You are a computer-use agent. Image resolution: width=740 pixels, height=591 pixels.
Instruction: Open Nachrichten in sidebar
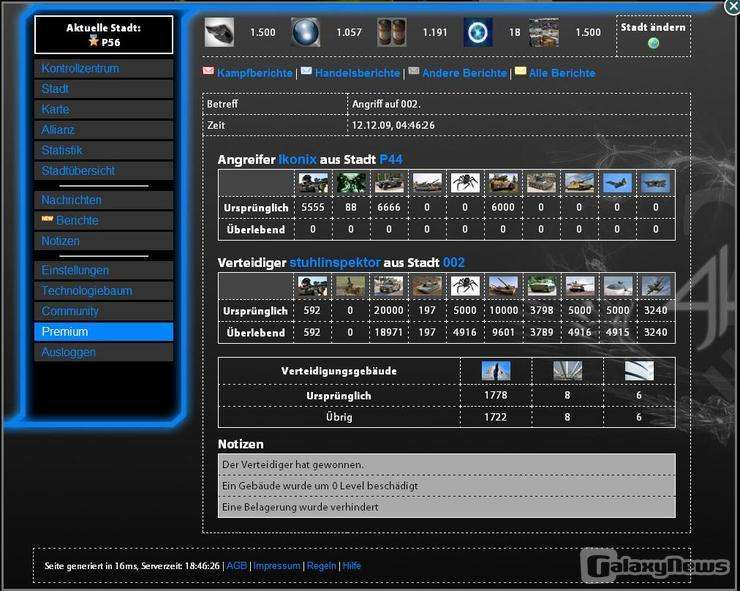click(x=103, y=200)
